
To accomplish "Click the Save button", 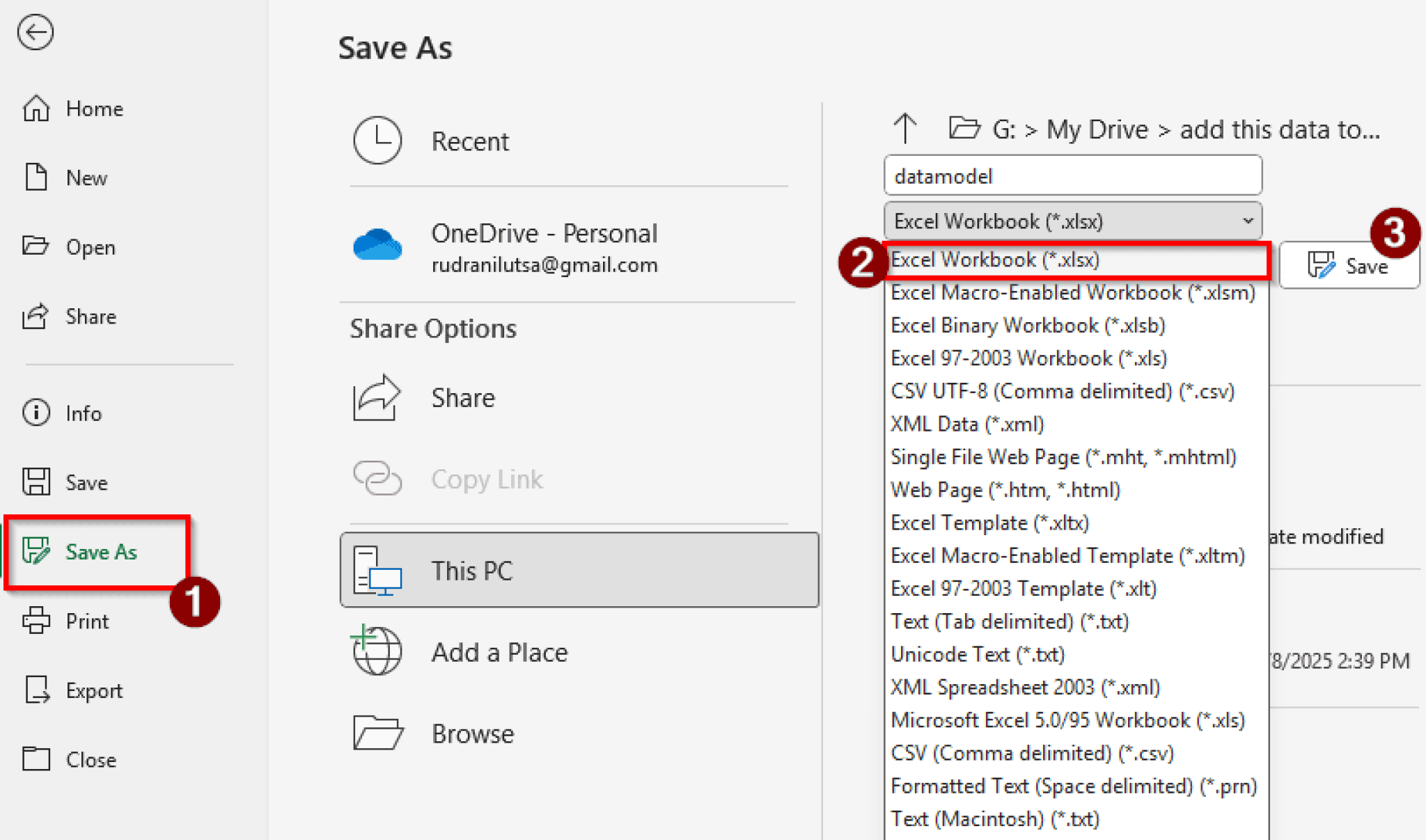I will 1349,265.
